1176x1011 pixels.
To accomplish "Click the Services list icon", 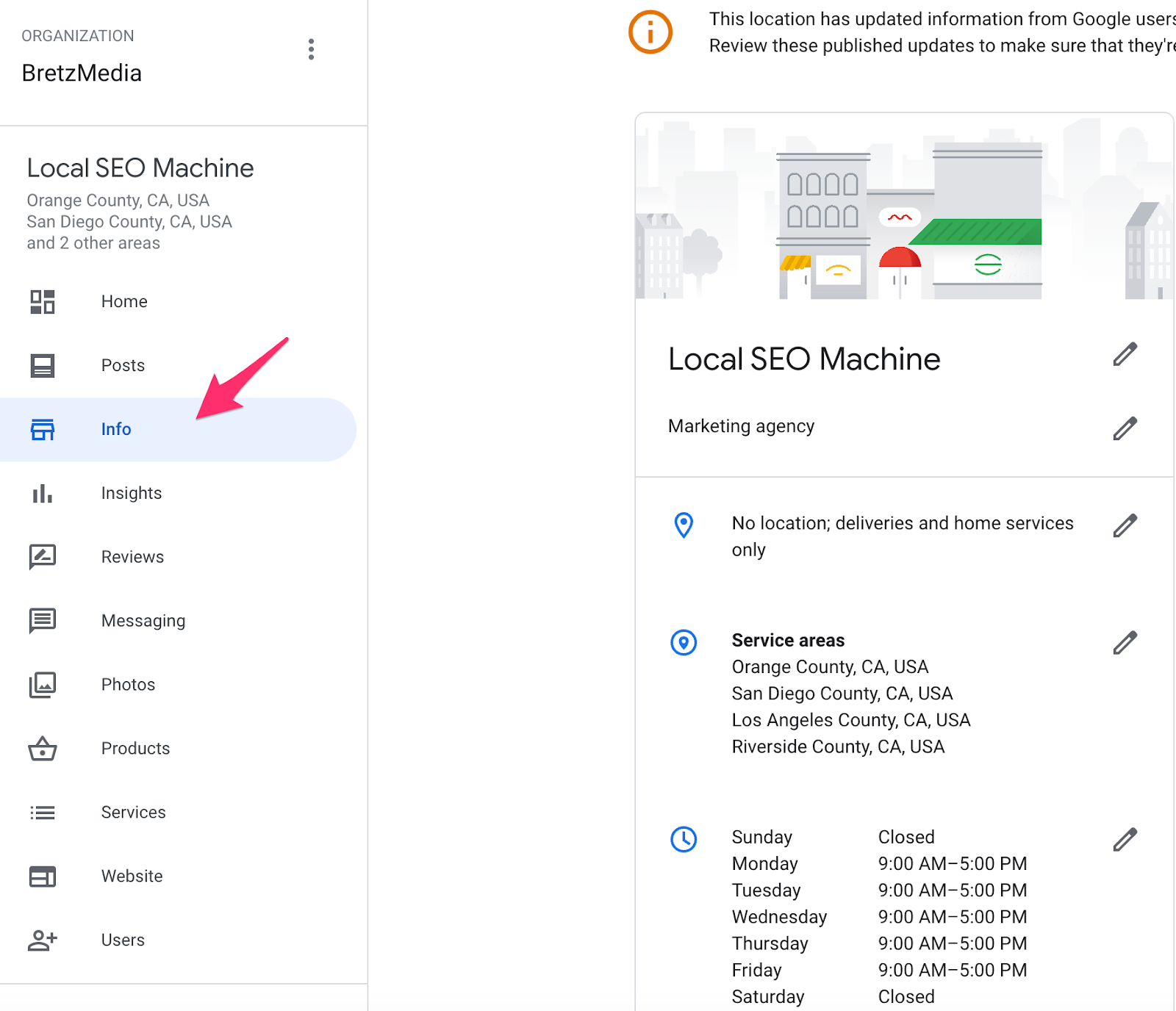I will (x=43, y=813).
